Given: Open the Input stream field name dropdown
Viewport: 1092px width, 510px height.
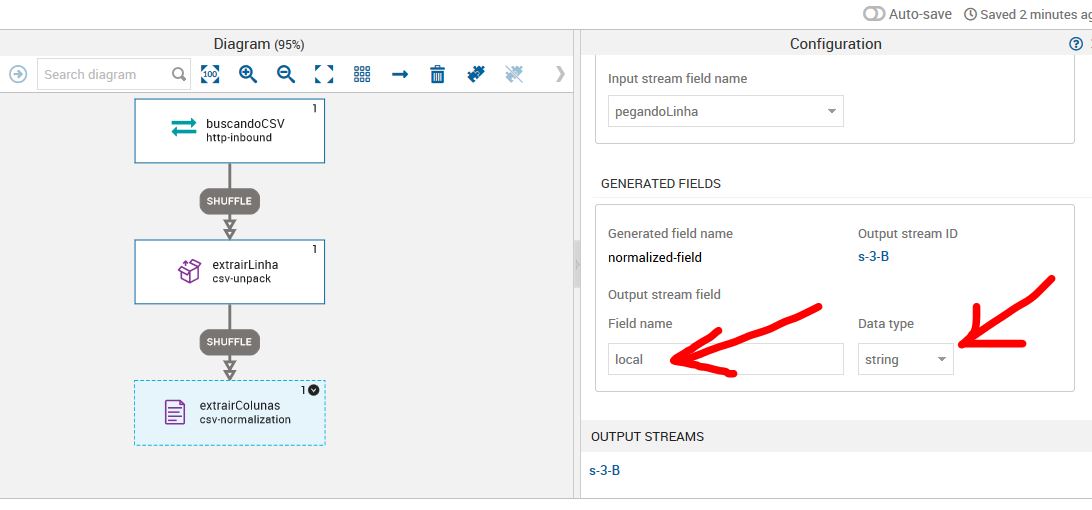Looking at the screenshot, I should click(x=726, y=111).
